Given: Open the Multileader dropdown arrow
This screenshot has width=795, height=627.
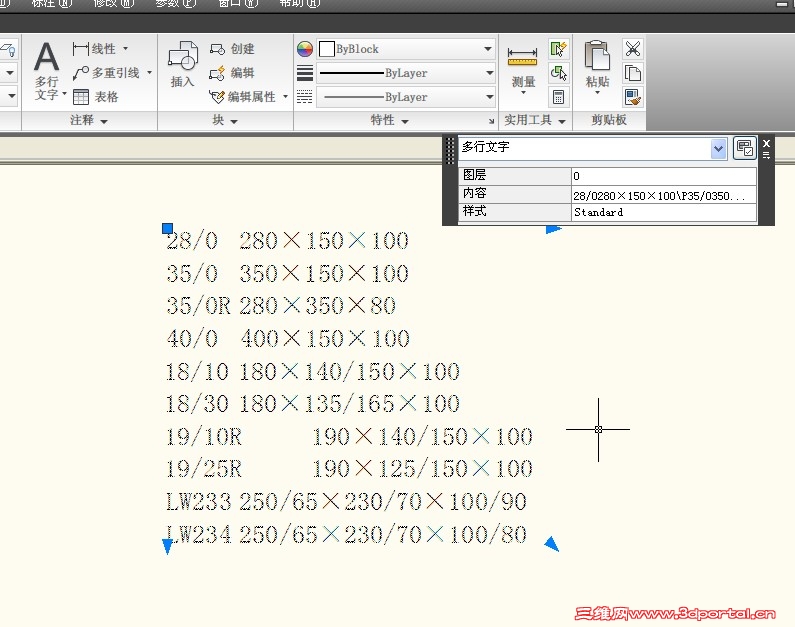Looking at the screenshot, I should (x=150, y=73).
